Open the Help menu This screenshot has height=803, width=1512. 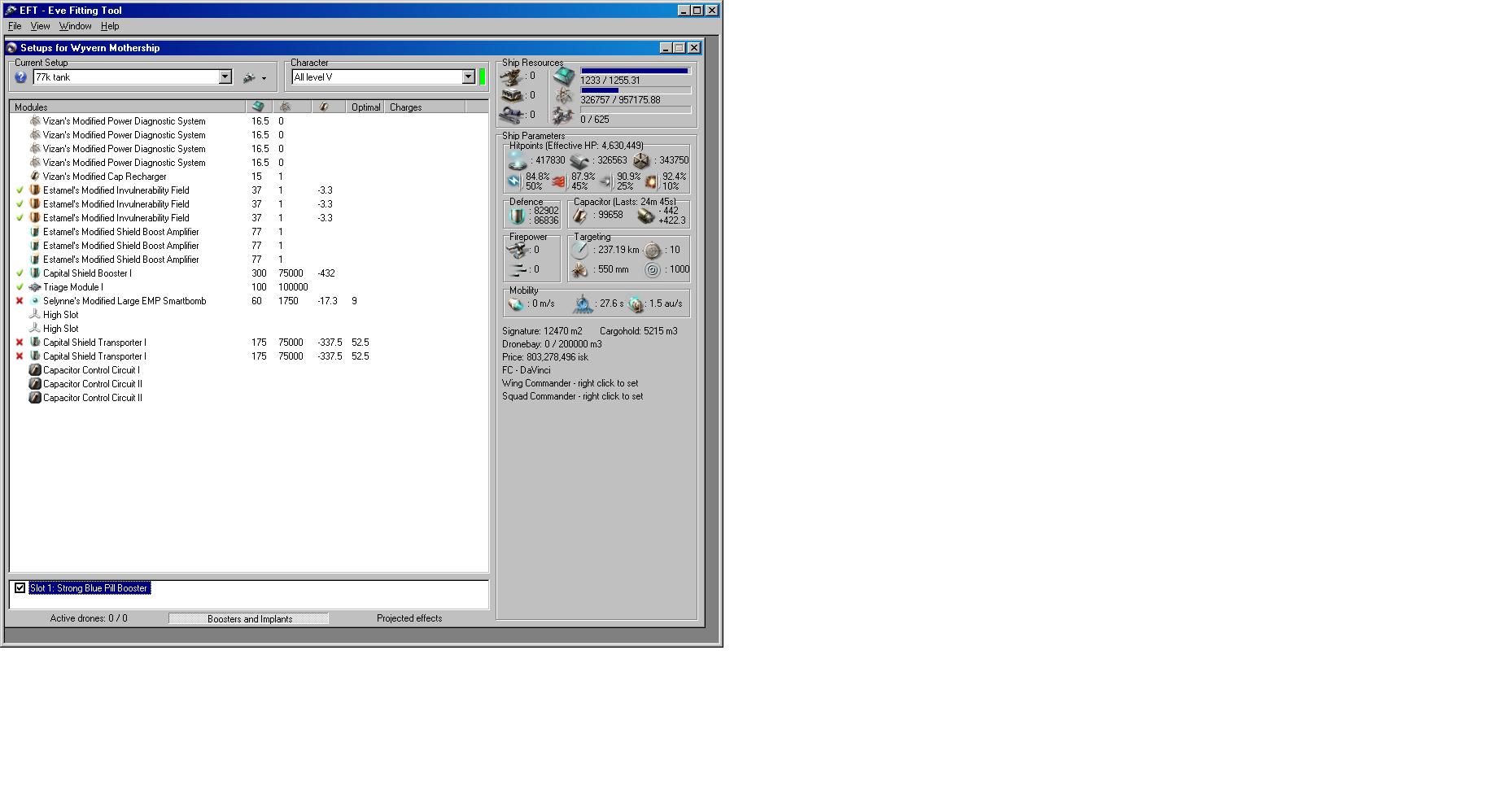[x=110, y=26]
